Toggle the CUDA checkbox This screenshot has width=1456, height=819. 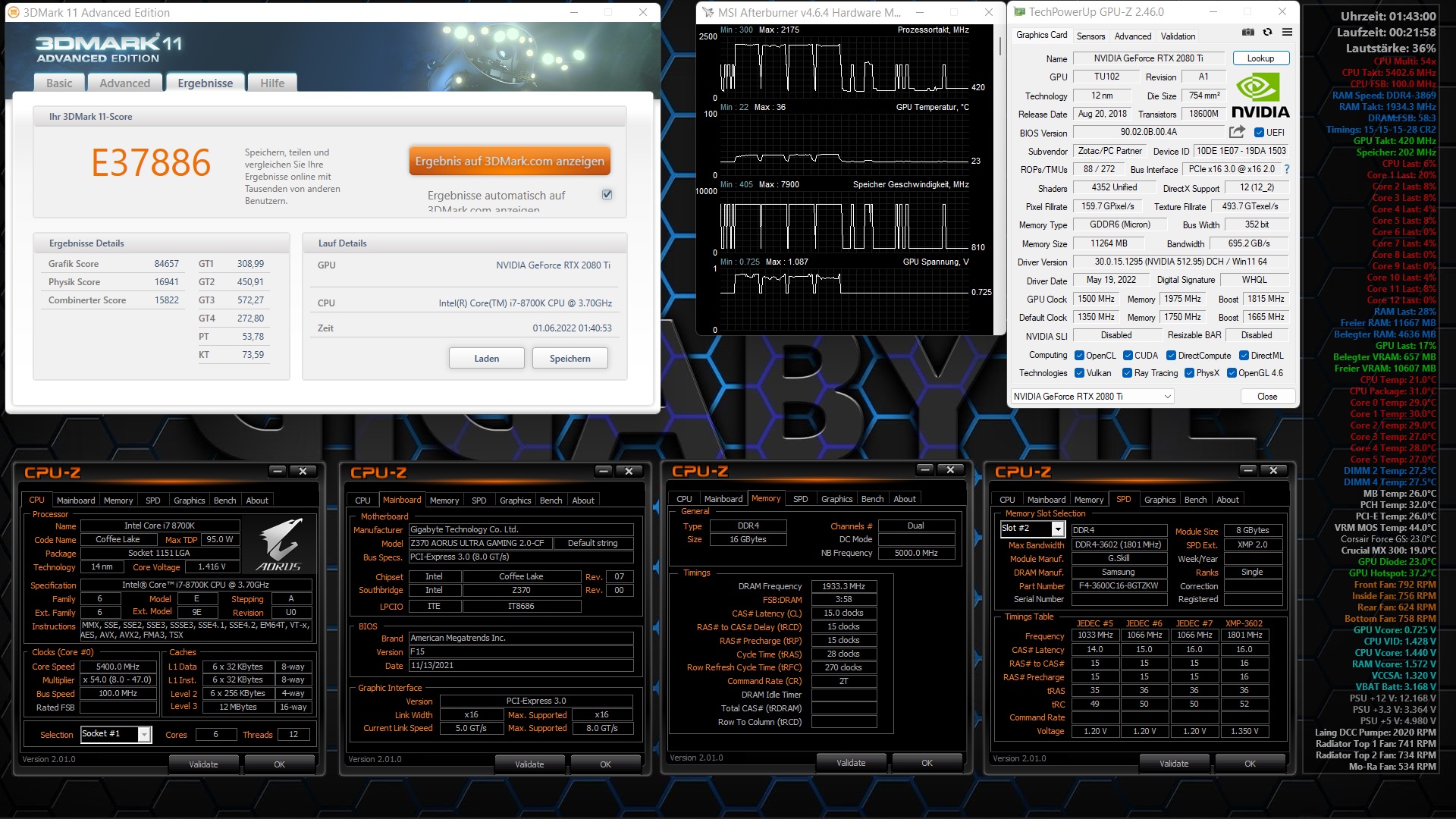(1128, 356)
